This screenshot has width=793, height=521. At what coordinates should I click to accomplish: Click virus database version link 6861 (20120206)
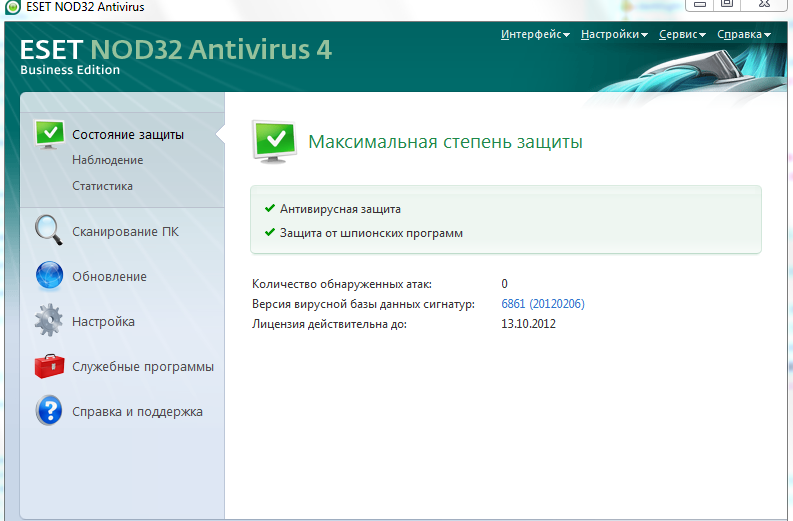[543, 303]
